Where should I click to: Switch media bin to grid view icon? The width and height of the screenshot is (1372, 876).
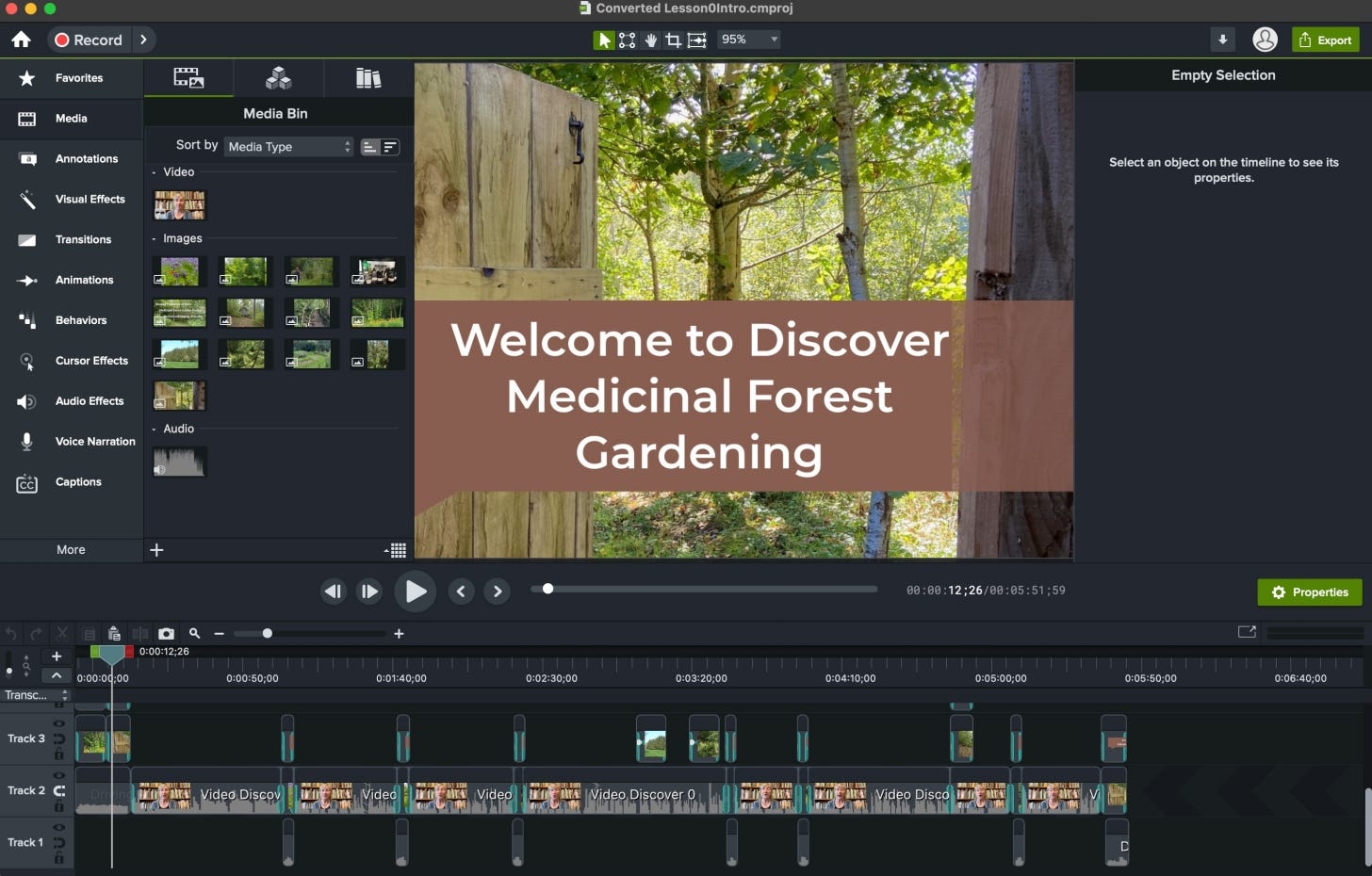(x=396, y=550)
